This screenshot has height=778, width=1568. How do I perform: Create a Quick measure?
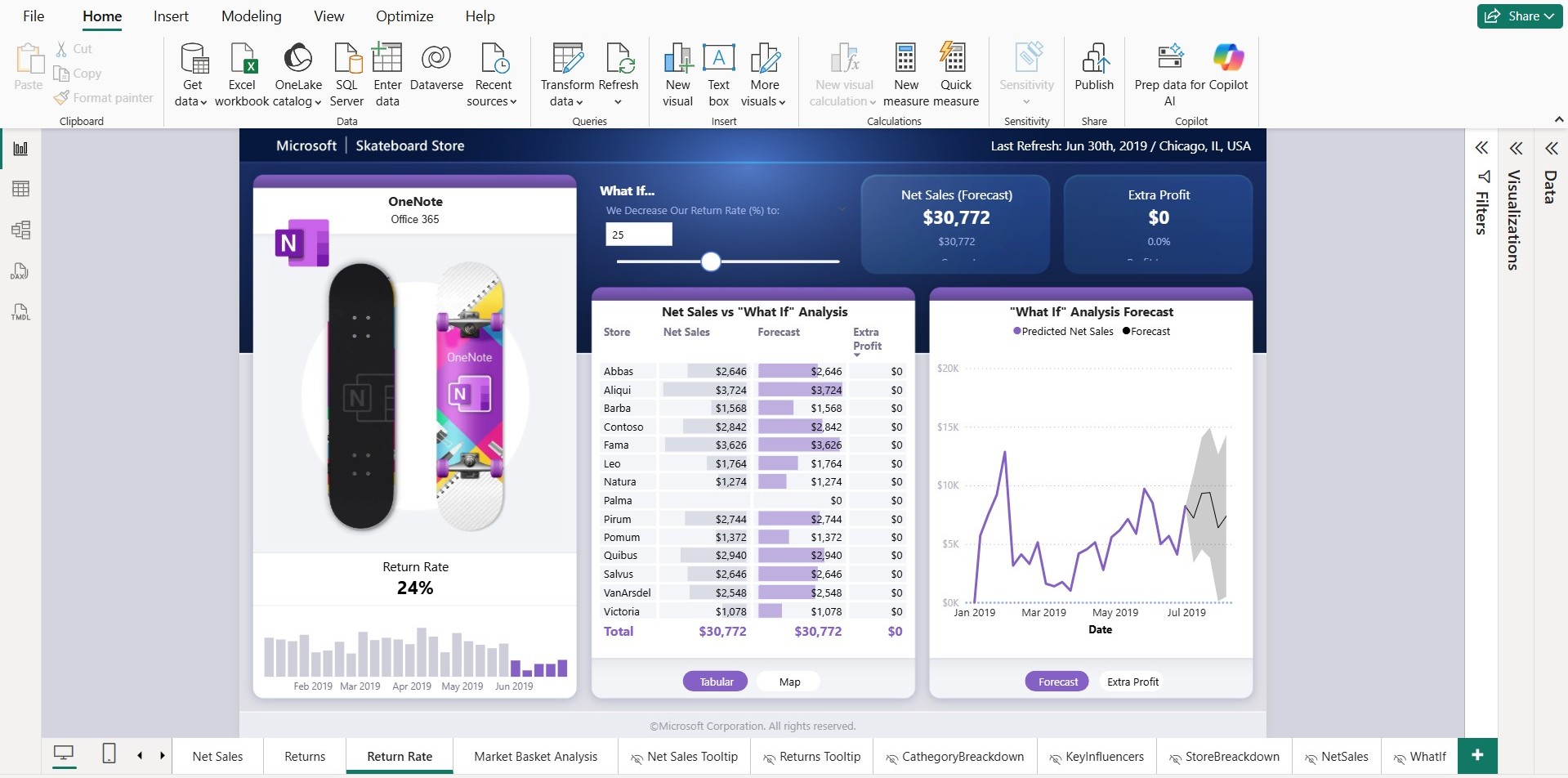coord(954,74)
